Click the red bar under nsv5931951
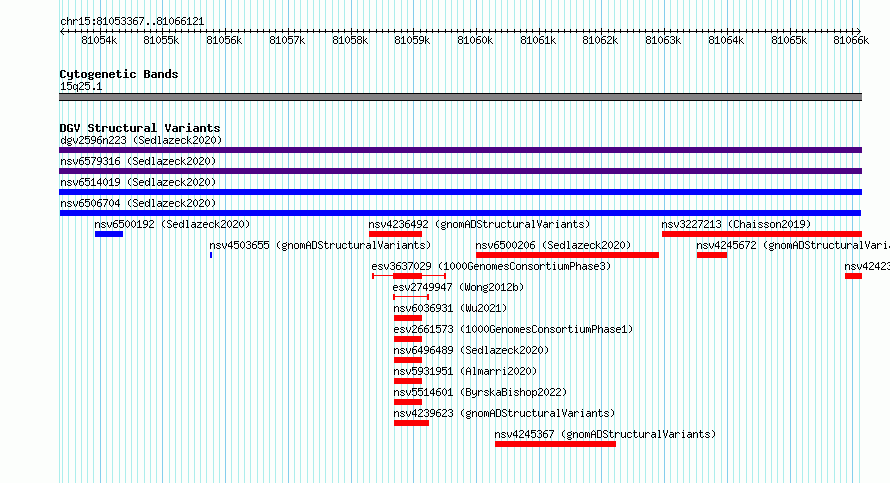The height and width of the screenshot is (483, 890). pyautogui.click(x=408, y=381)
